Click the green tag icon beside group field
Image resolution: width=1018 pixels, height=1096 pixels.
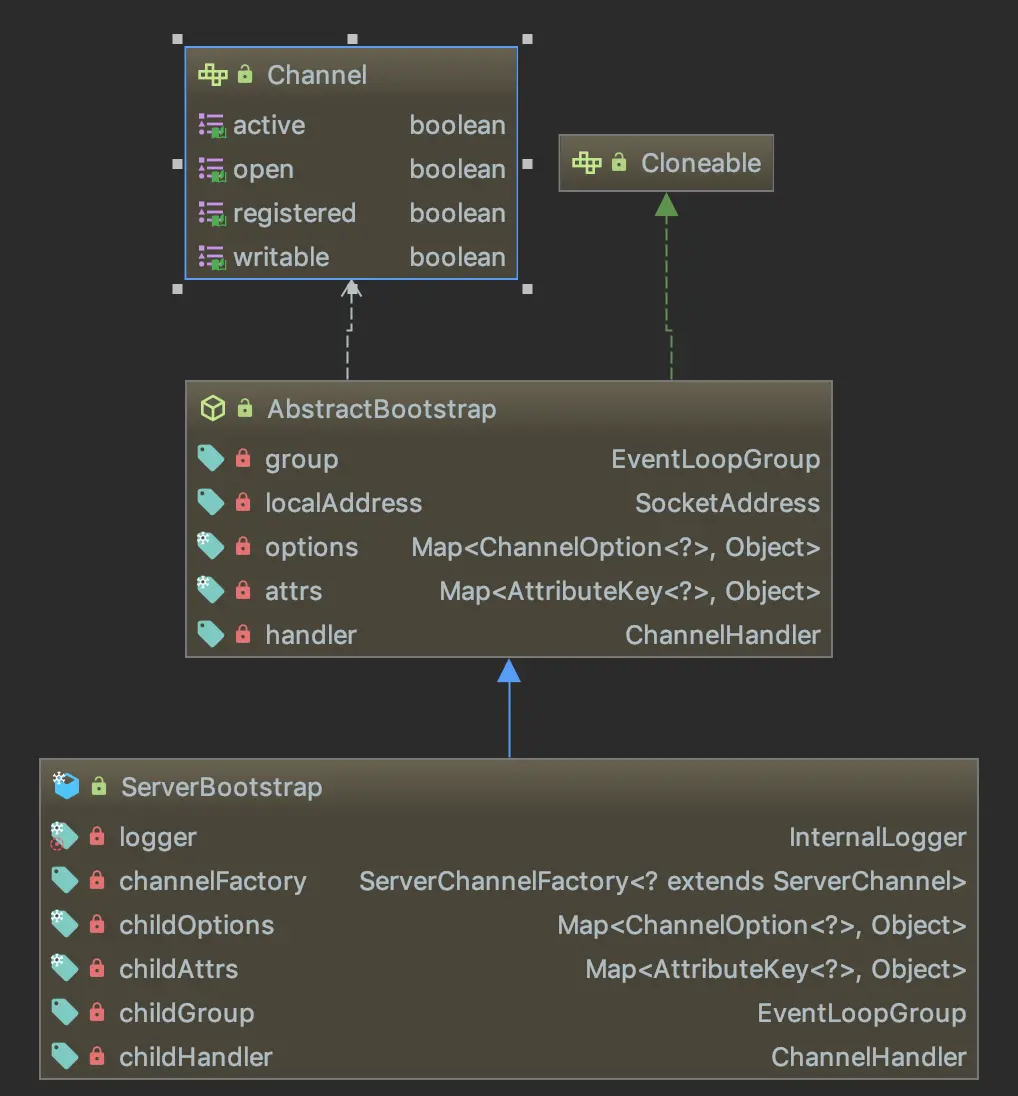point(211,458)
